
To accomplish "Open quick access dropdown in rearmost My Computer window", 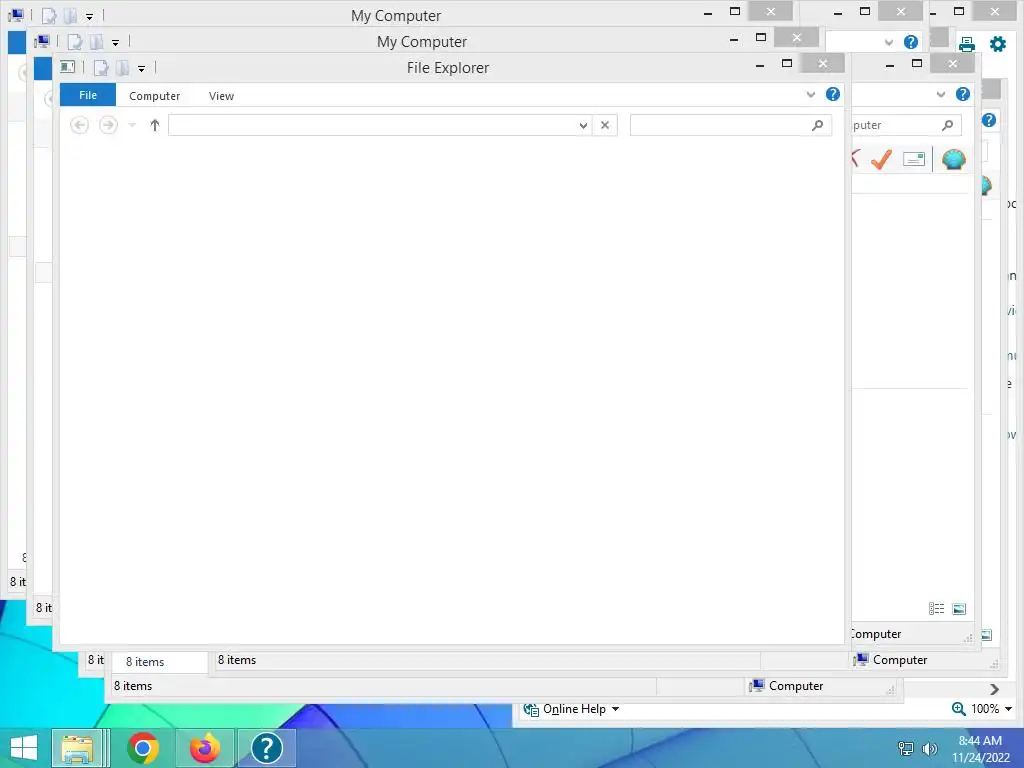I will (89, 16).
